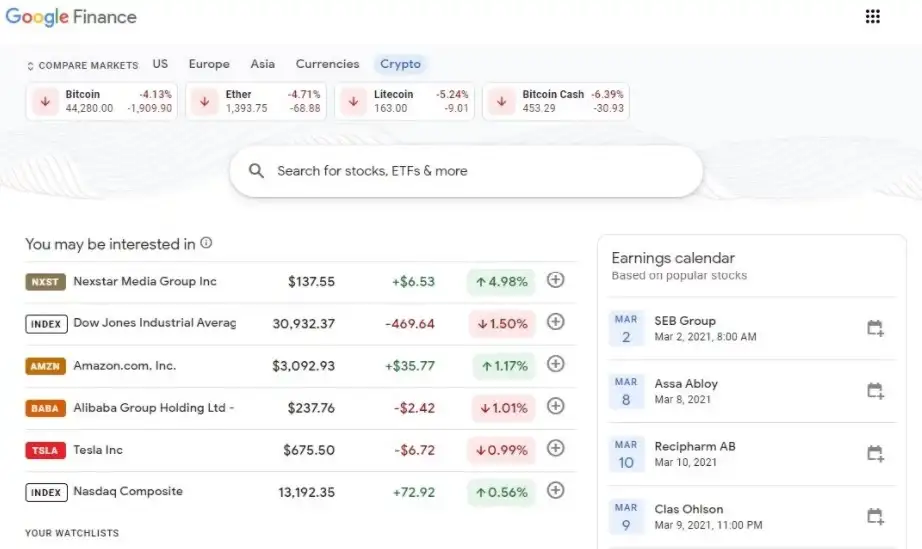Click the info icon beside 'You may be interested in'

(x=206, y=243)
